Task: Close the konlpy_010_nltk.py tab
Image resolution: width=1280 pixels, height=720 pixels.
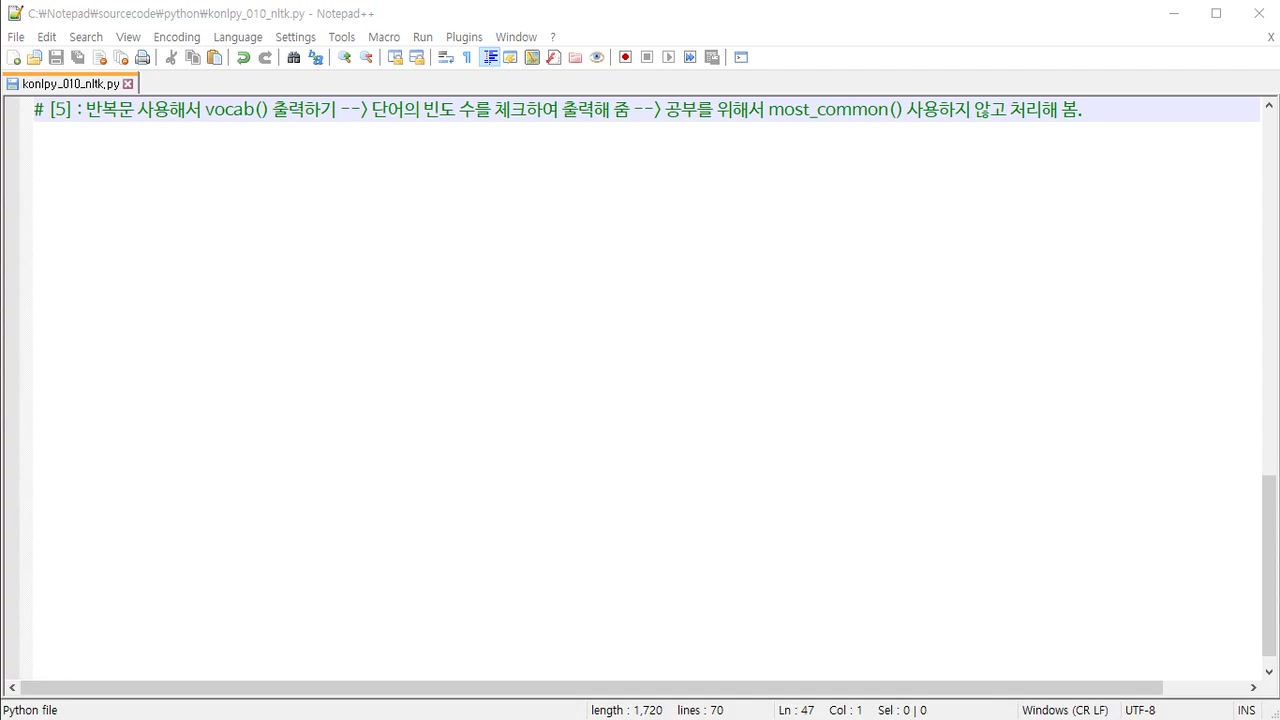Action: [x=128, y=84]
